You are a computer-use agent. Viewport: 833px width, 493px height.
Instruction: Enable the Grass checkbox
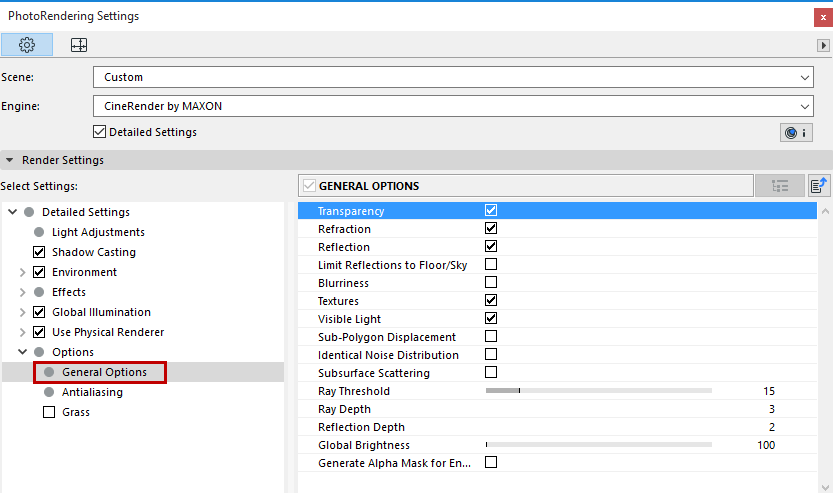49,412
